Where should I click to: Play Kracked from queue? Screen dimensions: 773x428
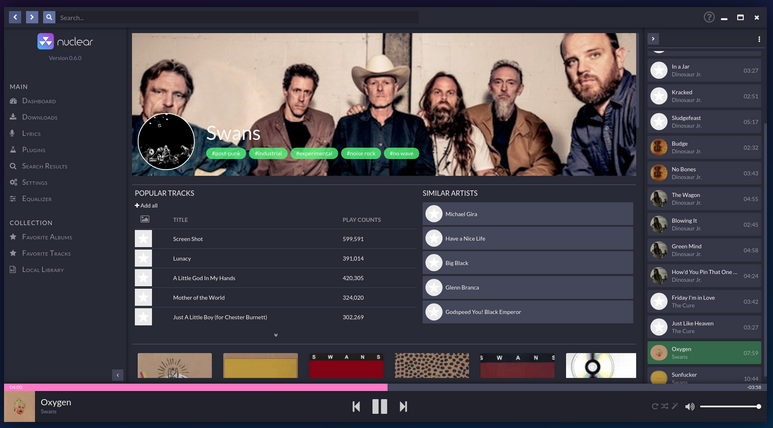(x=704, y=96)
